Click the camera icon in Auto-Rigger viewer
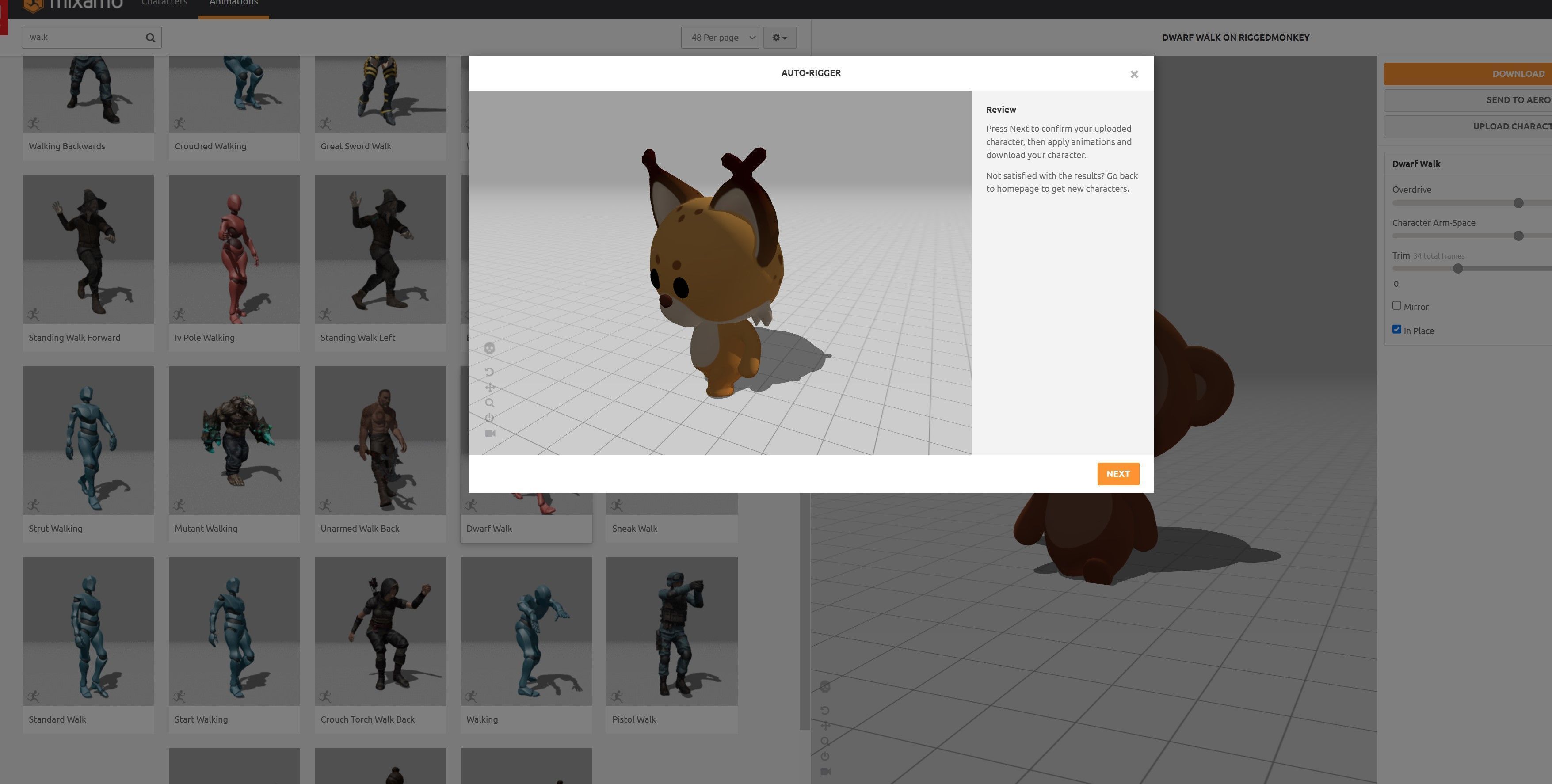 [x=490, y=434]
